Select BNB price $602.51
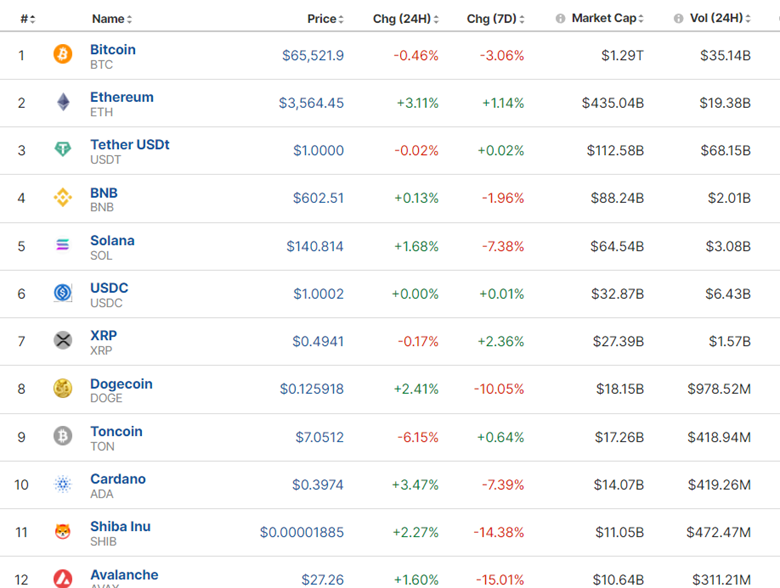 [318, 198]
